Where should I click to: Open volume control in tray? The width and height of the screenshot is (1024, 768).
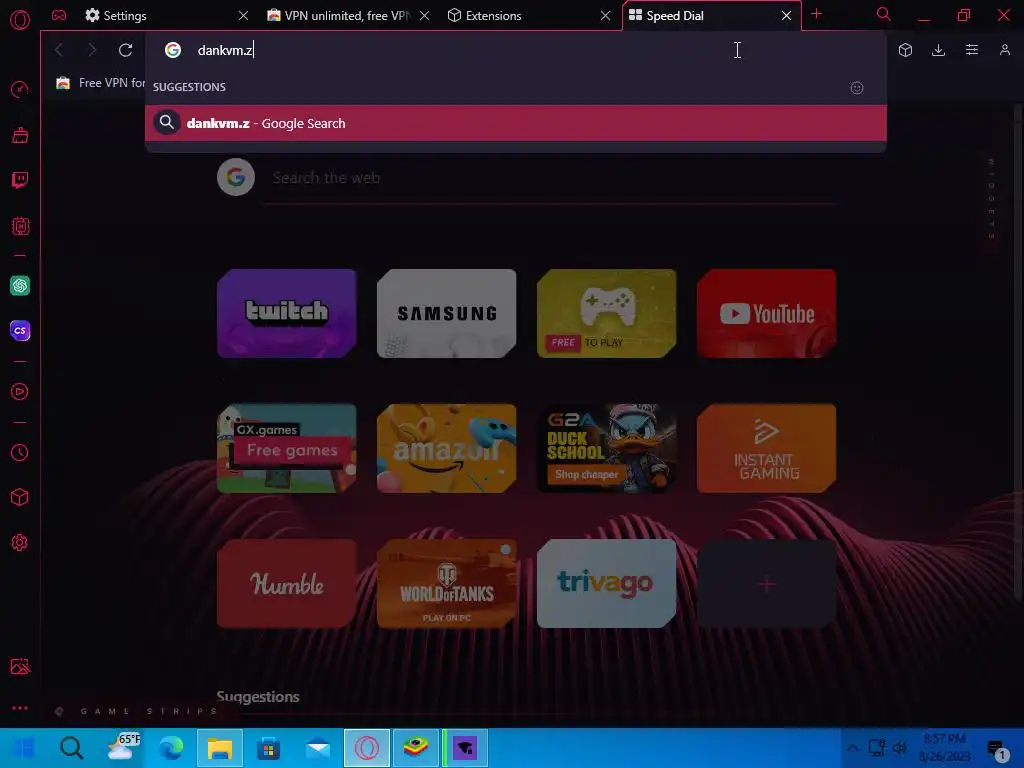(x=900, y=748)
